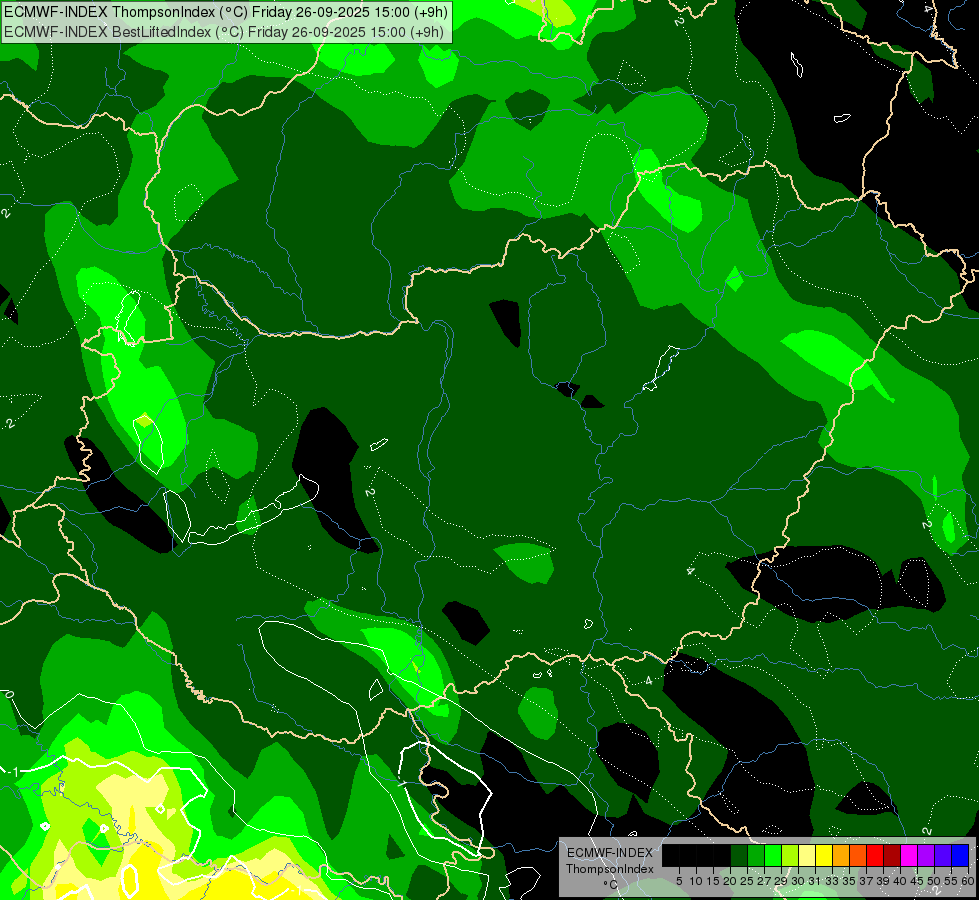Click the legend tick label 30

[798, 881]
